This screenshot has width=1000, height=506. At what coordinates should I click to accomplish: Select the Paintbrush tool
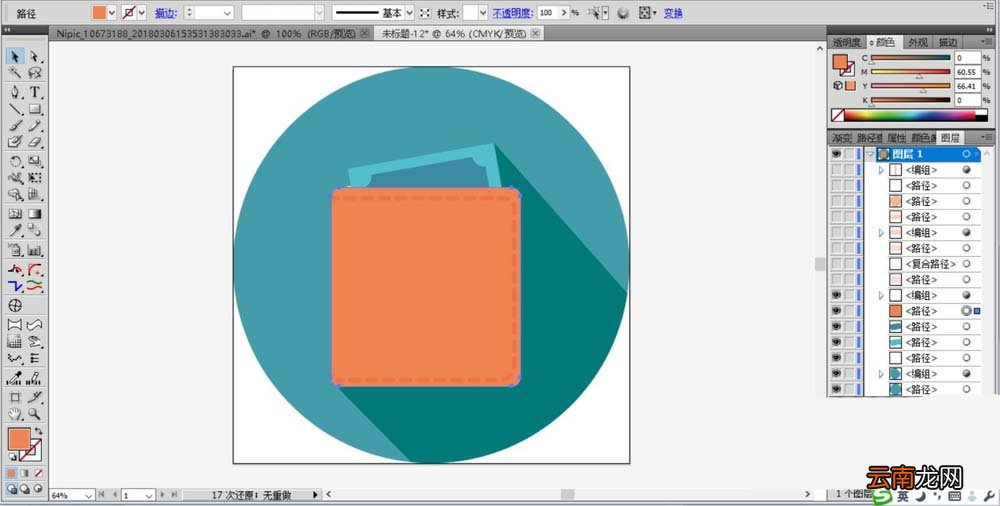tap(15, 126)
